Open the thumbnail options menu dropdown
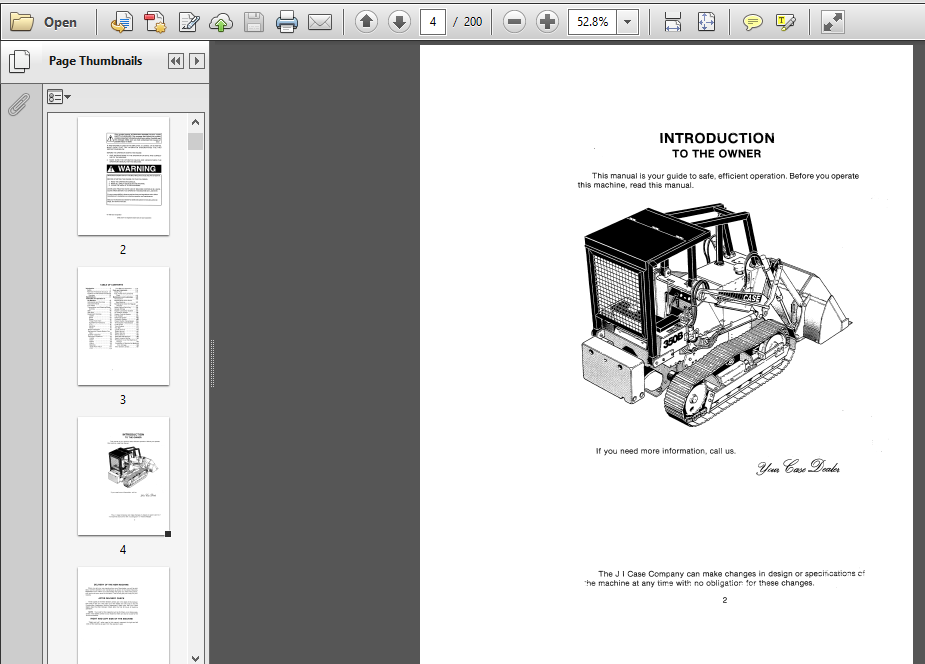925x664 pixels. (59, 97)
